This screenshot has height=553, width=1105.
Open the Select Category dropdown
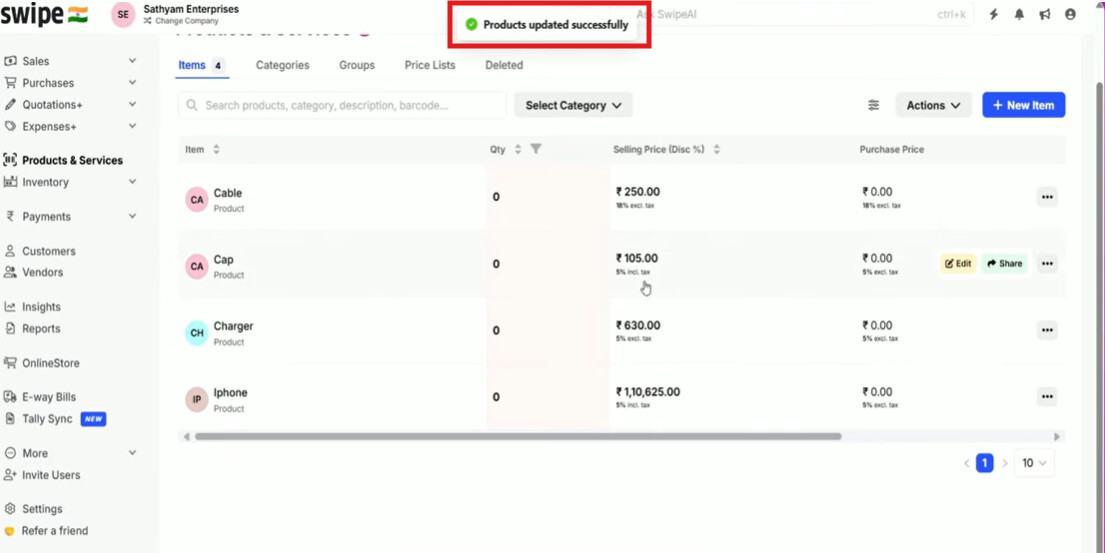[573, 105]
